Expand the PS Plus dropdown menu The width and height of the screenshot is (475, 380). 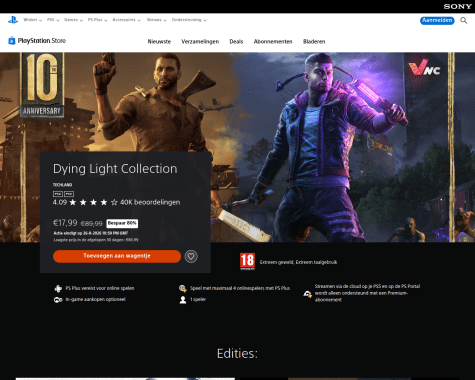pyautogui.click(x=97, y=20)
